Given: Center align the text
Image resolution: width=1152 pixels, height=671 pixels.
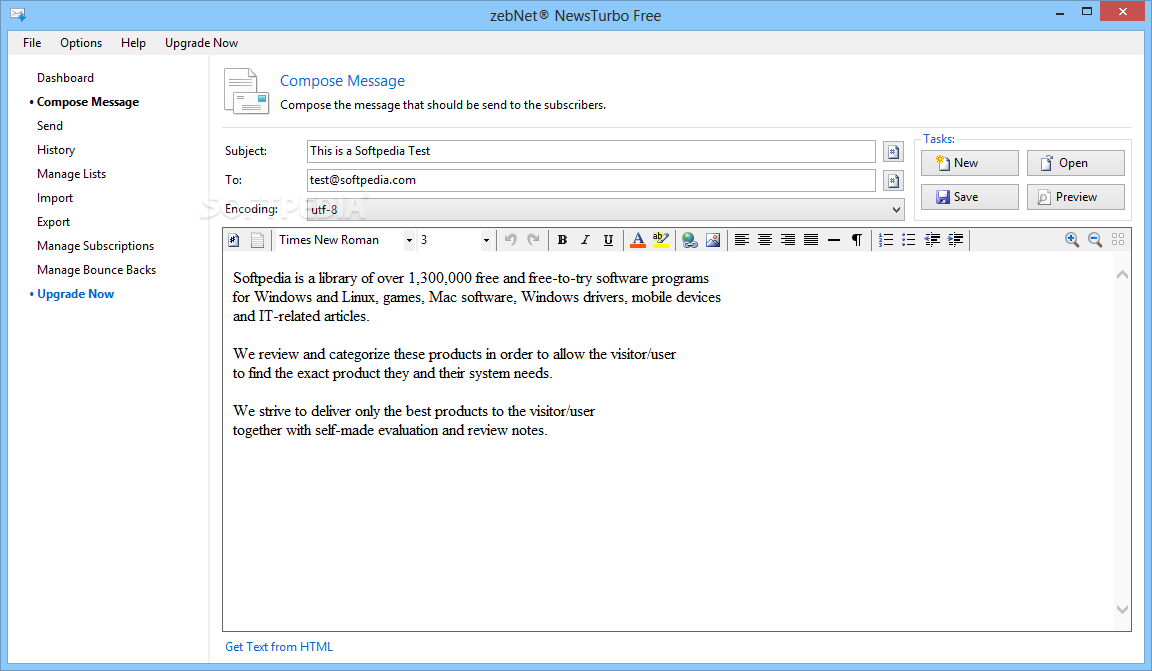Looking at the screenshot, I should [765, 240].
